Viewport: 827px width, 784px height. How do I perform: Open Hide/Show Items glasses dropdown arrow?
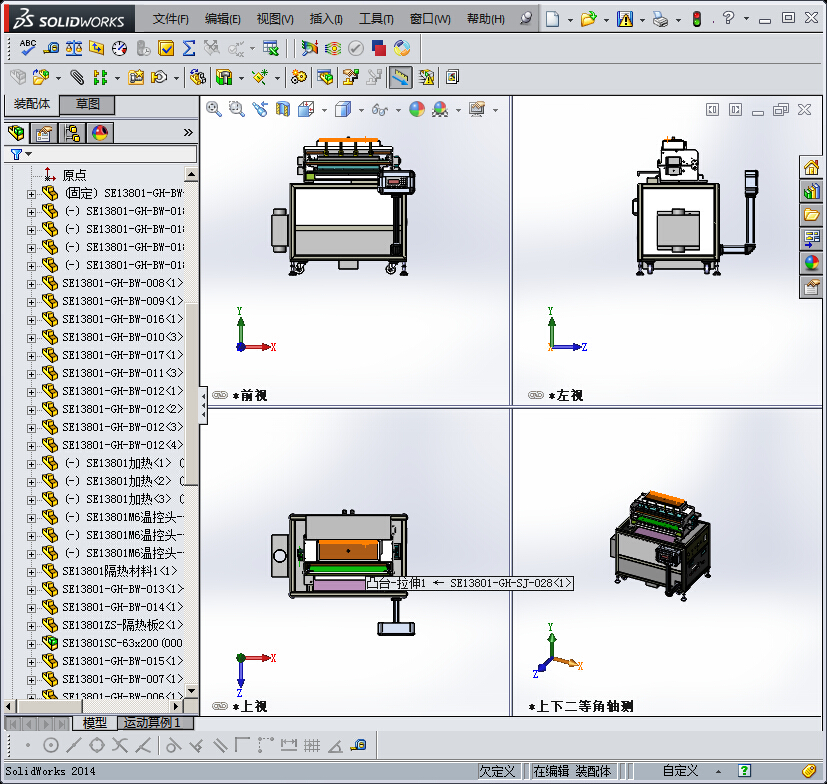[x=398, y=110]
